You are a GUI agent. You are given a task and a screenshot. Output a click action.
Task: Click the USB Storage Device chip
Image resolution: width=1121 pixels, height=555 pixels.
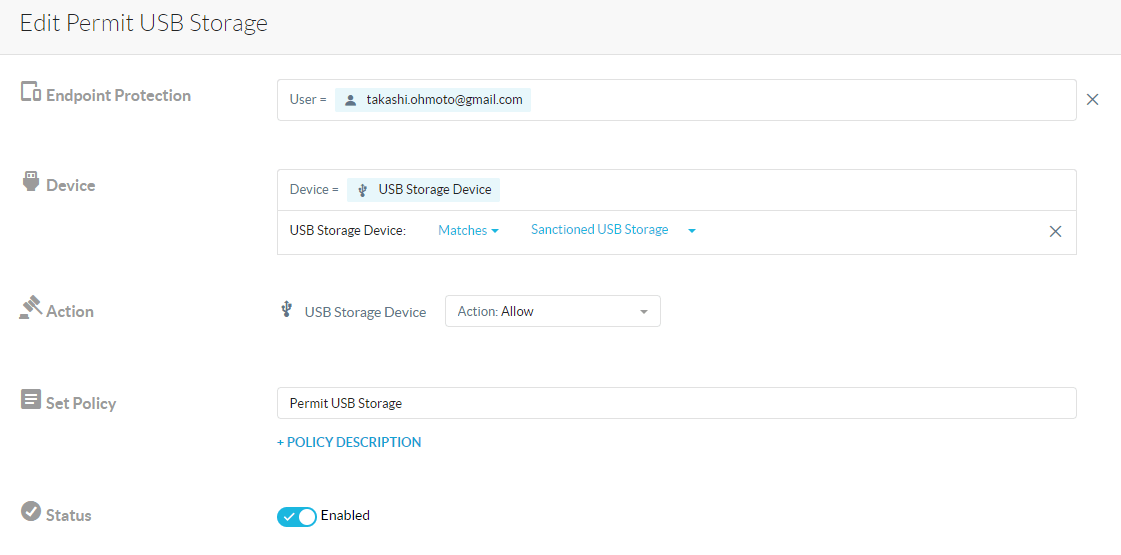click(x=423, y=190)
